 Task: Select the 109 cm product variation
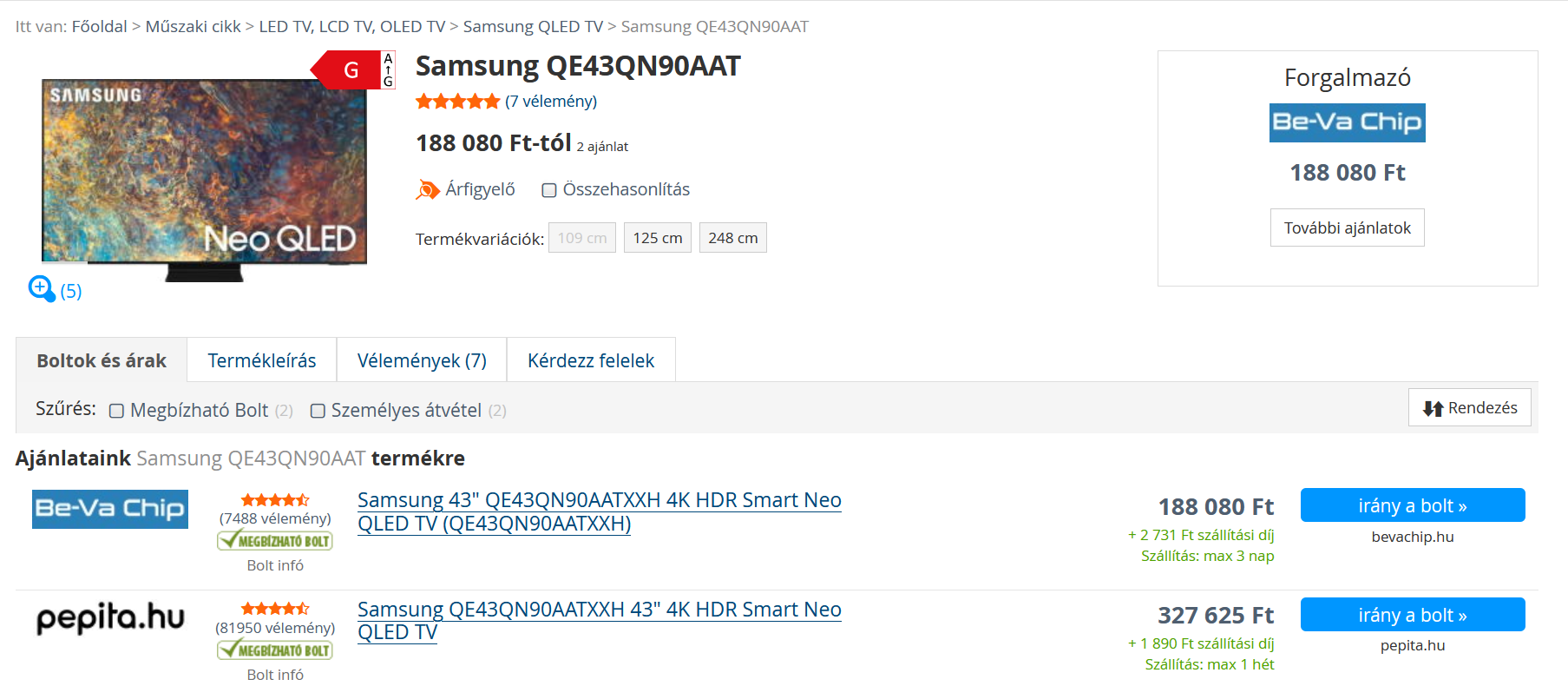point(582,238)
